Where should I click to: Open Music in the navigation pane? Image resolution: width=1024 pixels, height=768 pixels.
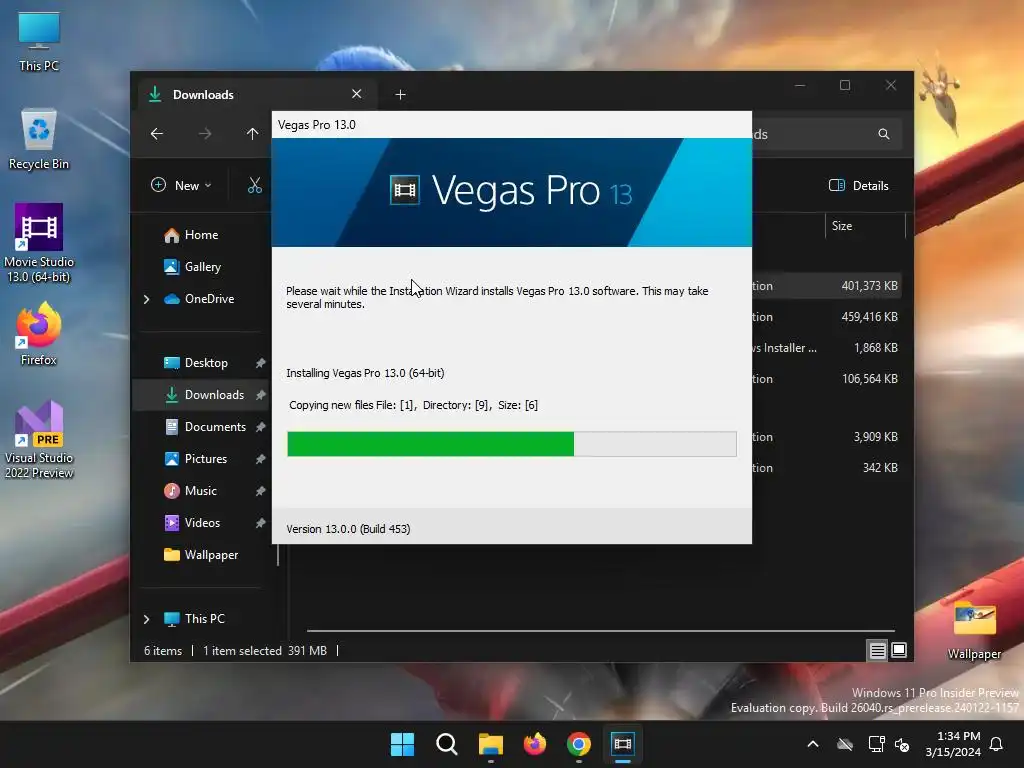(200, 491)
